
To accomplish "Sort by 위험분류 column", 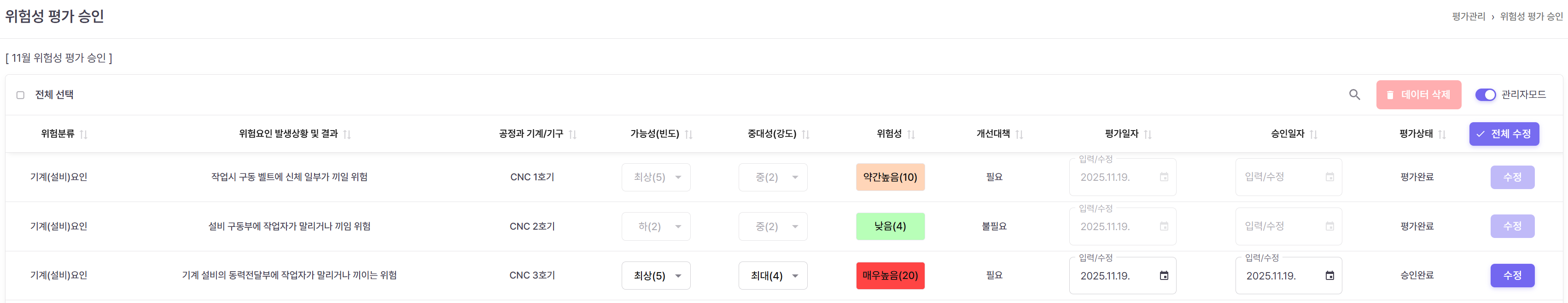I will (x=84, y=134).
